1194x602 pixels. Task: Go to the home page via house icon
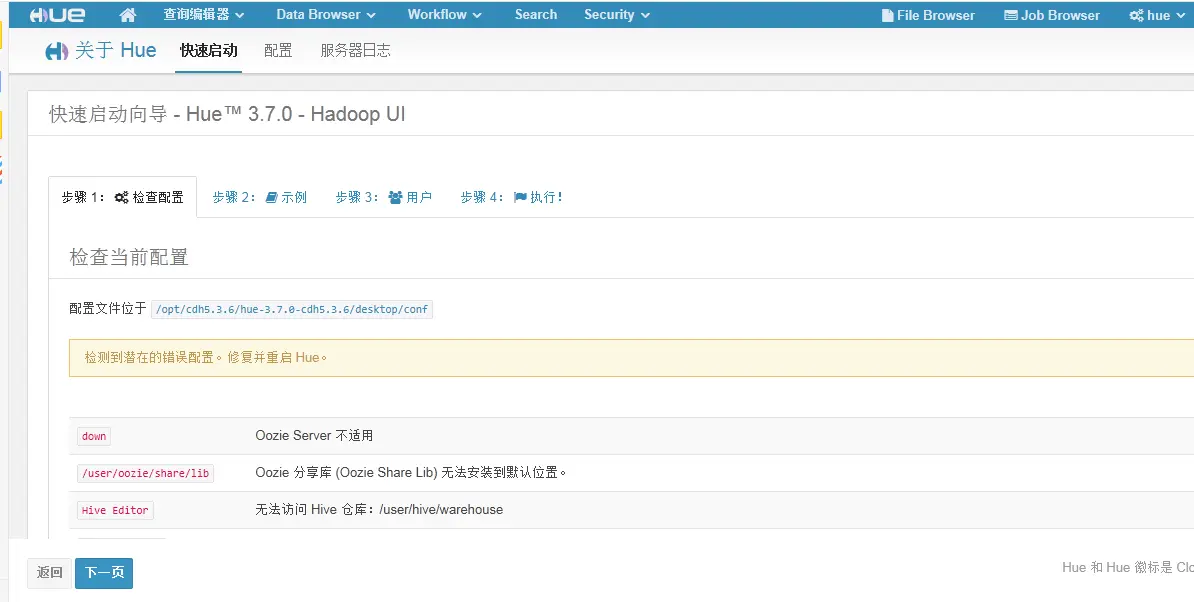tap(128, 15)
